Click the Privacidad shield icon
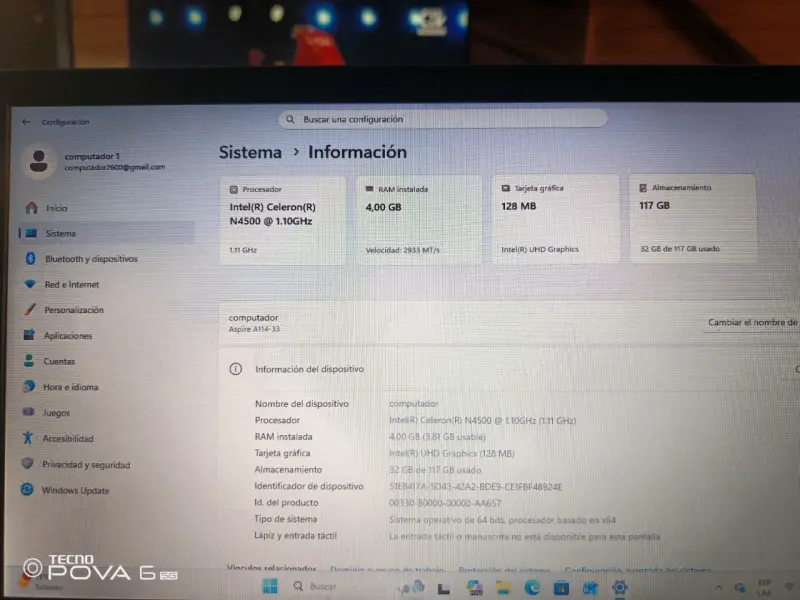This screenshot has height=600, width=800. coord(28,464)
